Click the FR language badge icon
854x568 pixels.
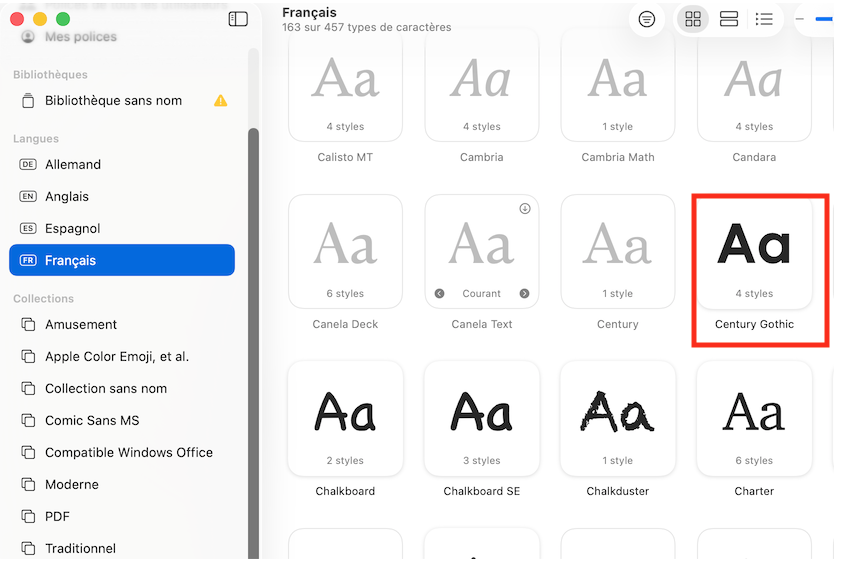(28, 260)
